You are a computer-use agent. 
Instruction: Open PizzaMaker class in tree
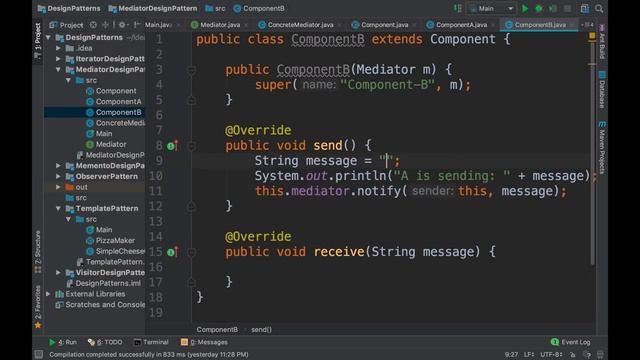[x=110, y=240]
